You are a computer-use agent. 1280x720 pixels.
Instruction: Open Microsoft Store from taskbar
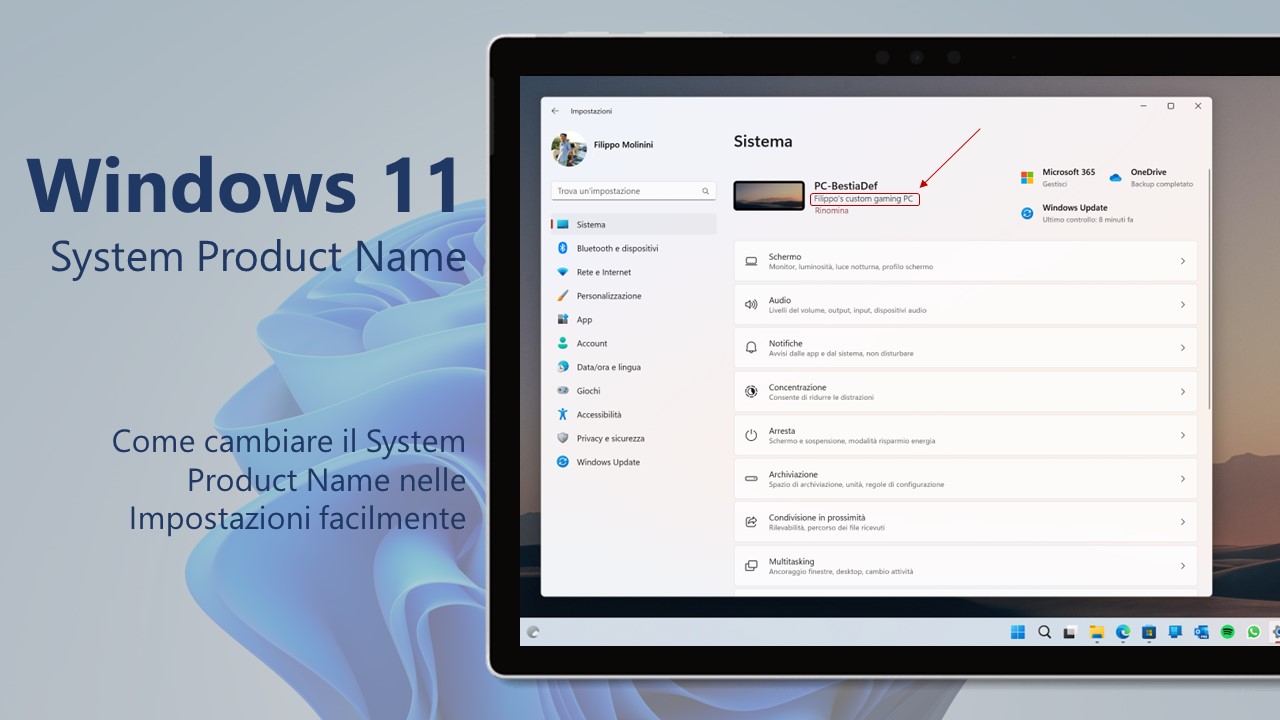1149,632
